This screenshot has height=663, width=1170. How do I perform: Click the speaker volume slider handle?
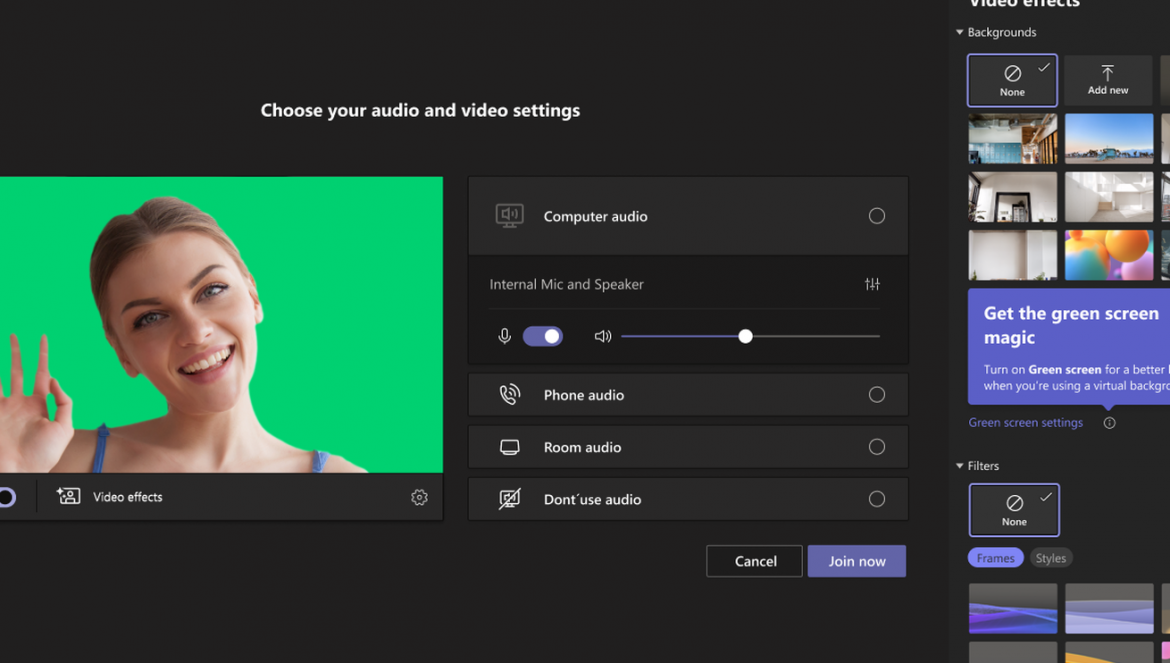745,336
